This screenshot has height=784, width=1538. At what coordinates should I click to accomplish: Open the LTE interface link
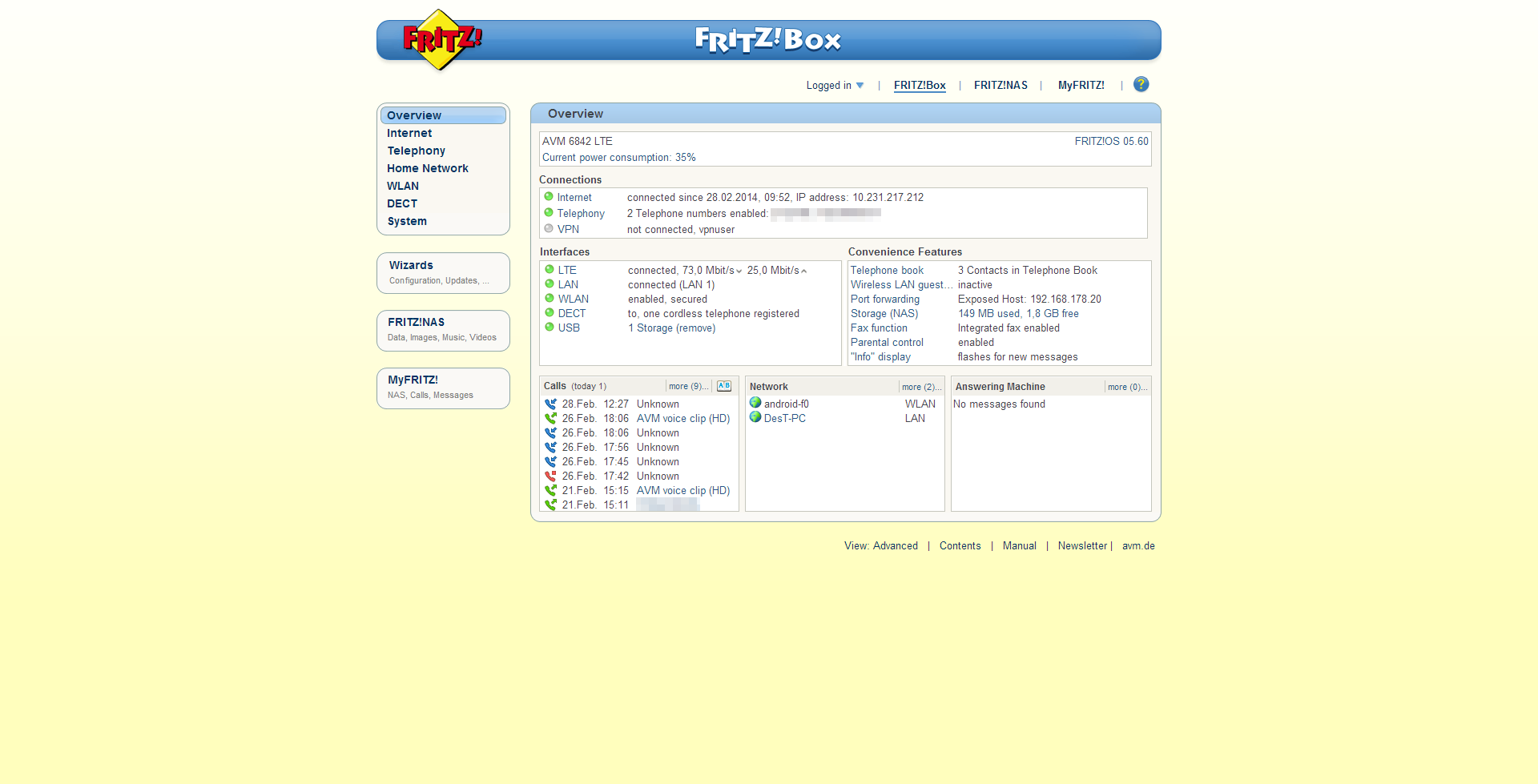tap(567, 271)
